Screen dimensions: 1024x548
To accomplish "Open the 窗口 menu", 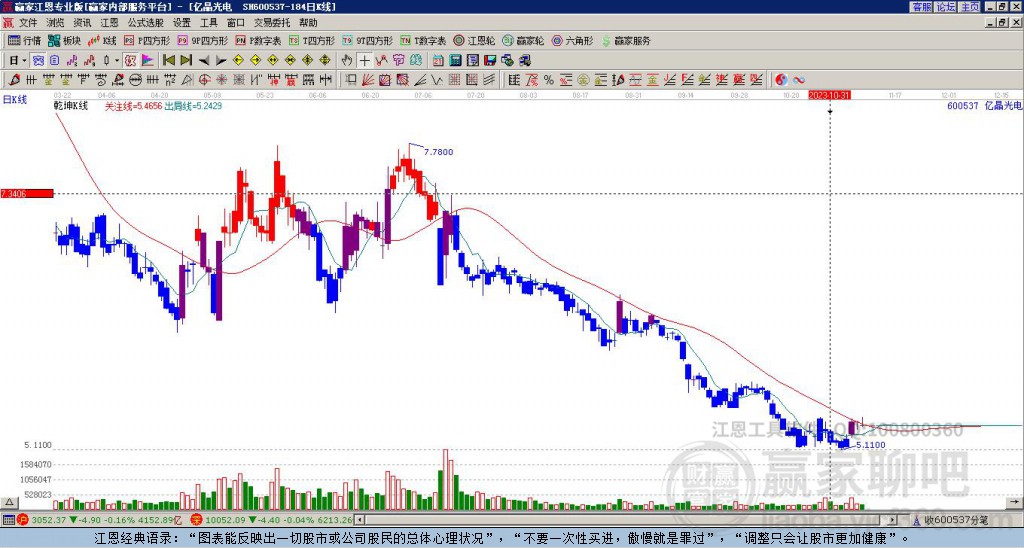I will tap(236, 23).
